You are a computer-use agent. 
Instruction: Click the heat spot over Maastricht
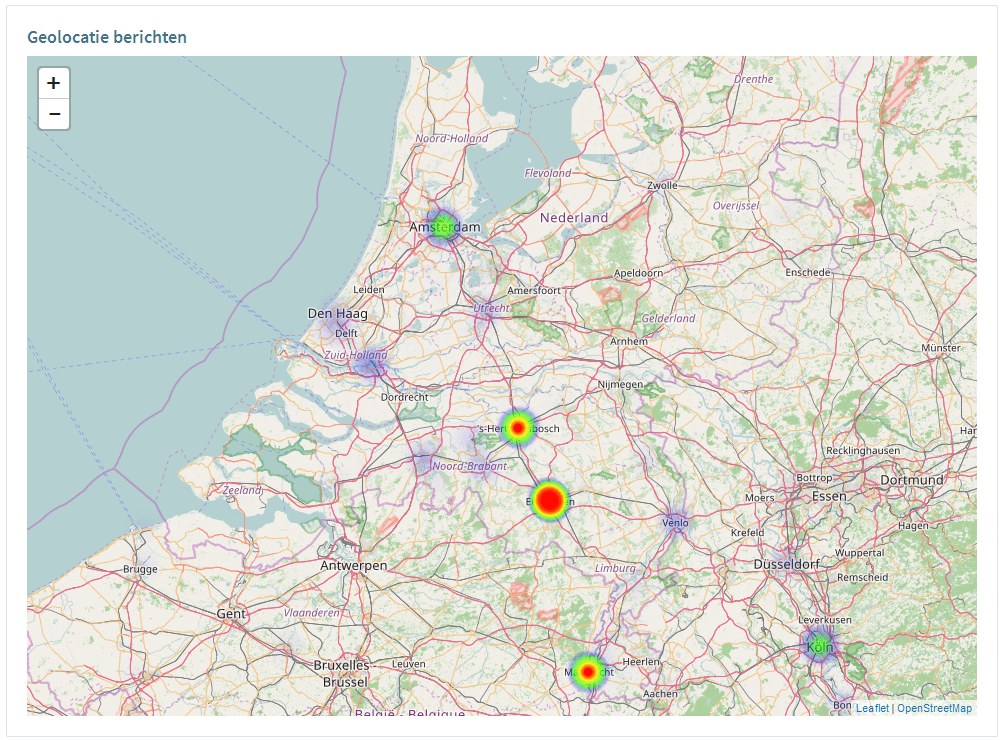coord(588,671)
